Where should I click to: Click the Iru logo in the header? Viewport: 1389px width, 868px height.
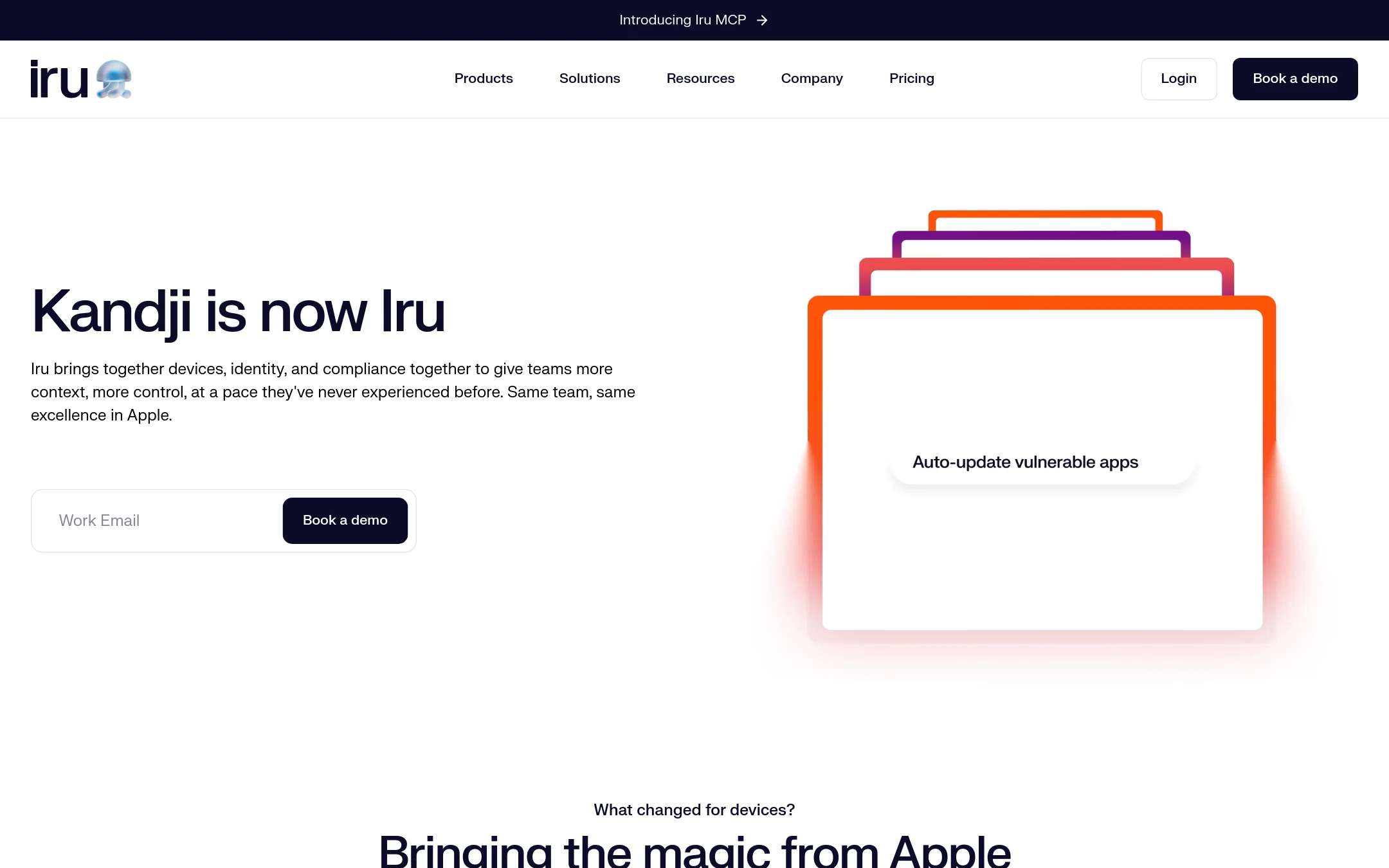[x=81, y=79]
